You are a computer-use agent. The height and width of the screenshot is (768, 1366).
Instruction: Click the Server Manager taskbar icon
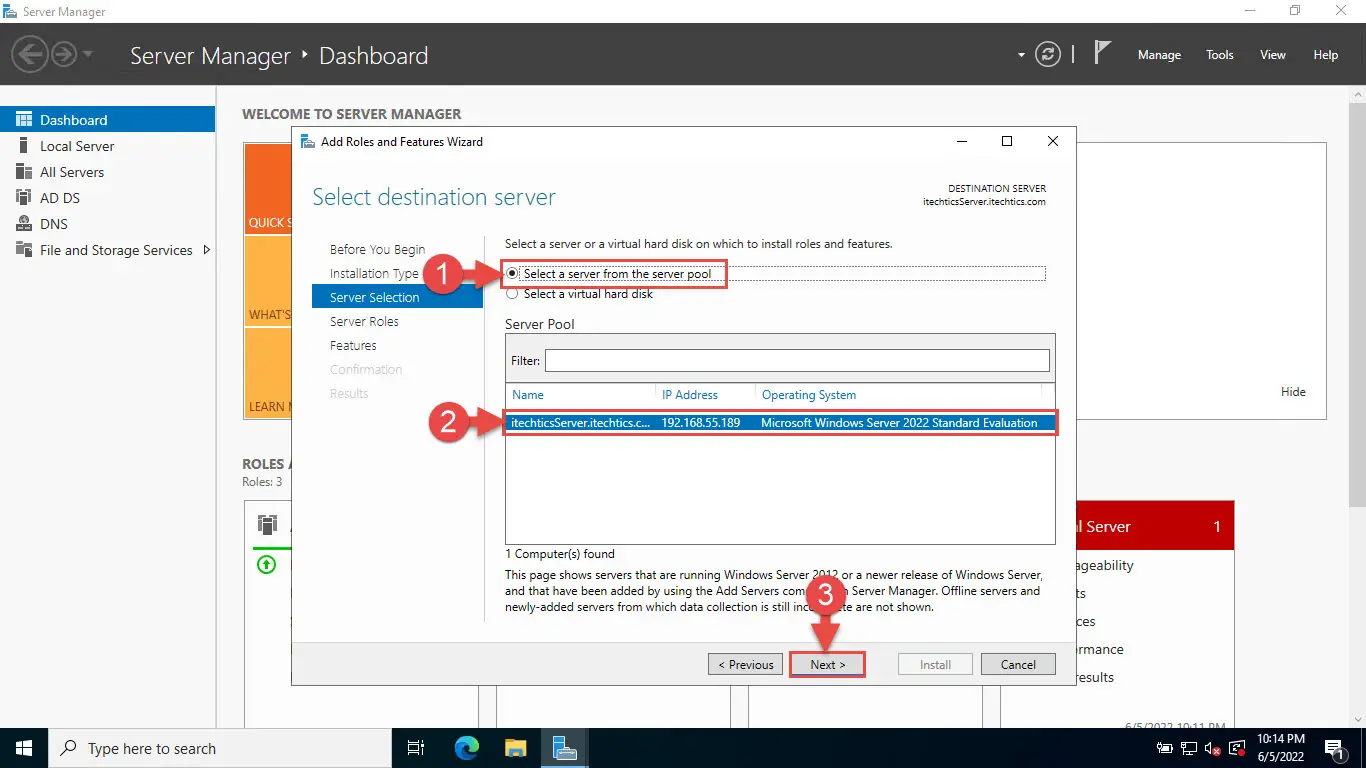tap(564, 748)
